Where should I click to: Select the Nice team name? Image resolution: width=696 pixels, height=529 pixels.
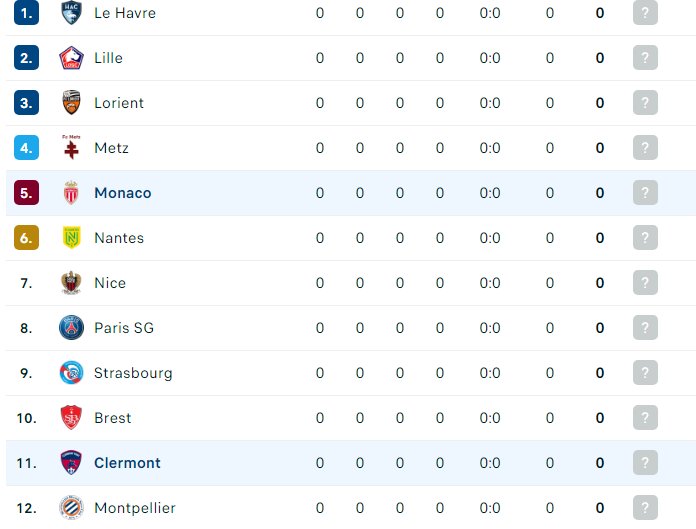coord(110,283)
